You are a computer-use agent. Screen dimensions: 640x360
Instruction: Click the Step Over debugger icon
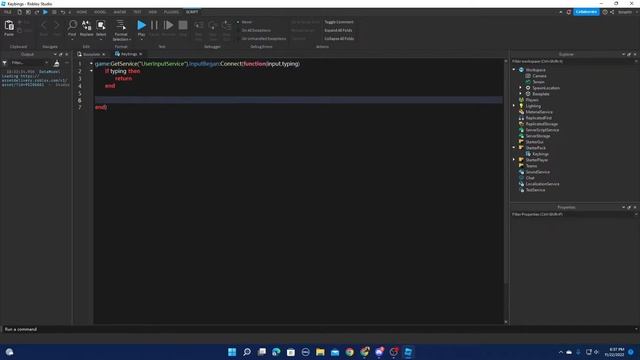(213, 26)
